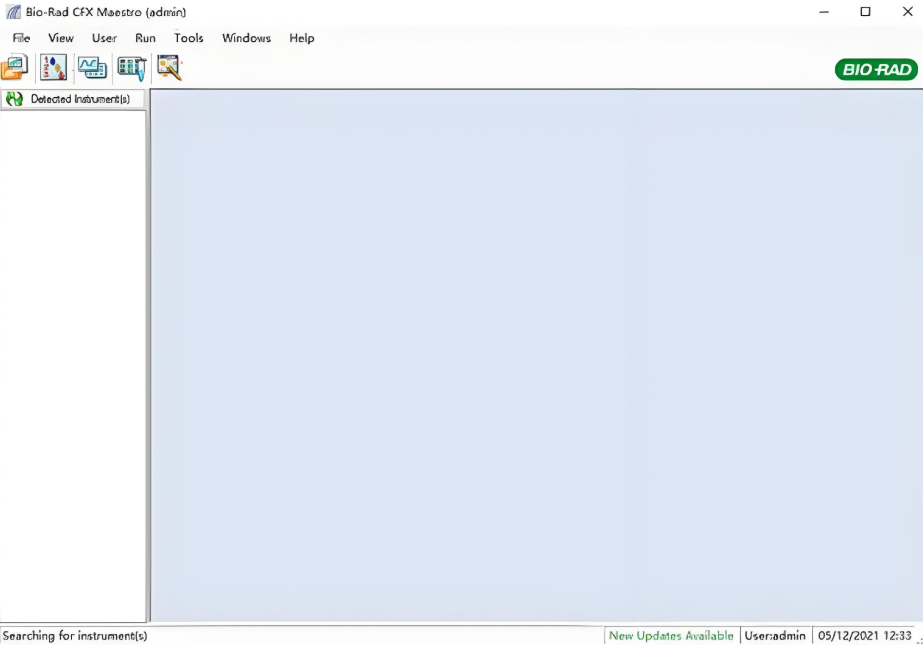Viewport: 923px width, 645px height.
Task: Click the User:admin status bar entry
Action: (x=775, y=636)
